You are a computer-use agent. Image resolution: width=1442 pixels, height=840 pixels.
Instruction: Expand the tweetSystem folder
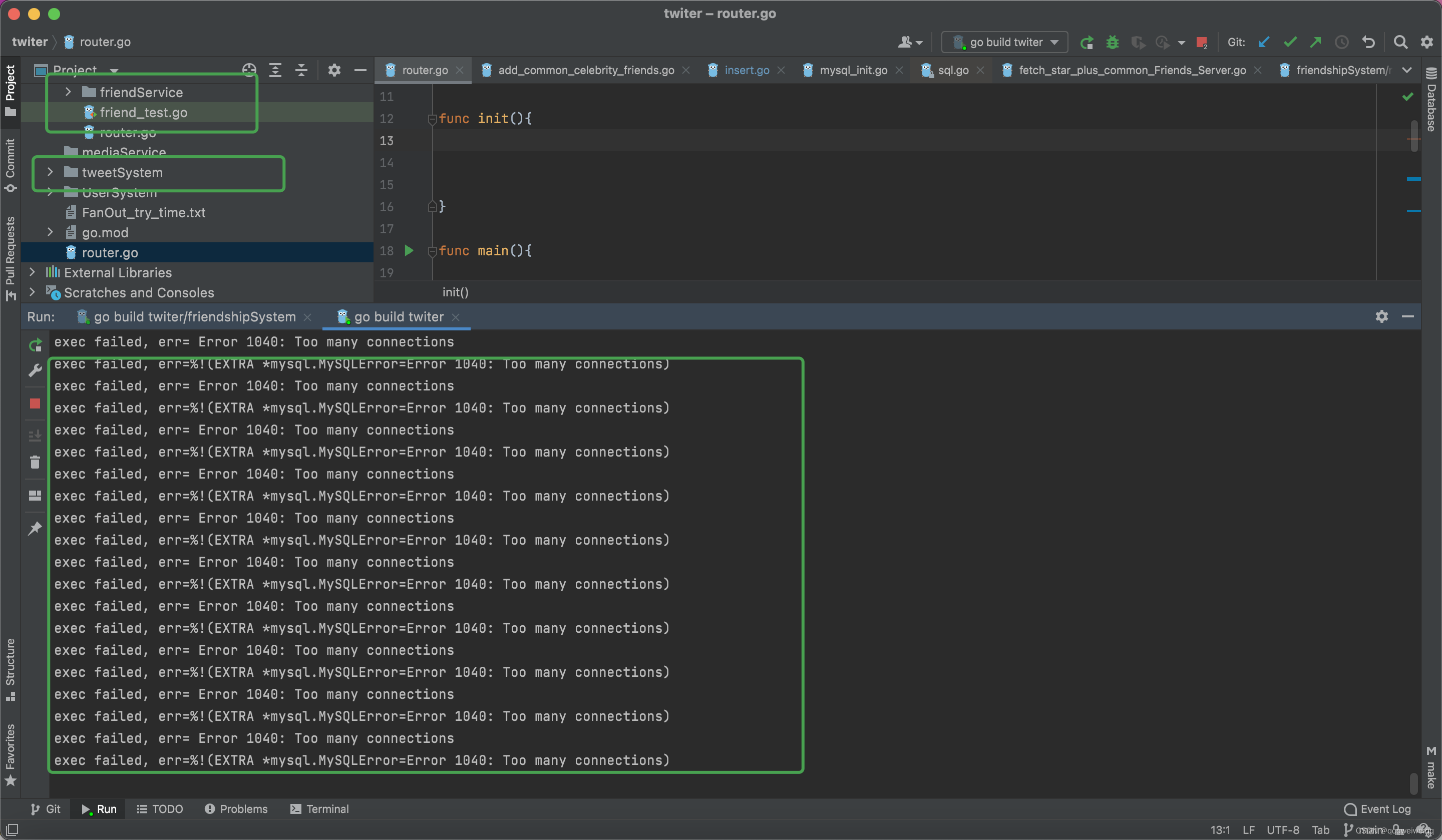coord(51,172)
